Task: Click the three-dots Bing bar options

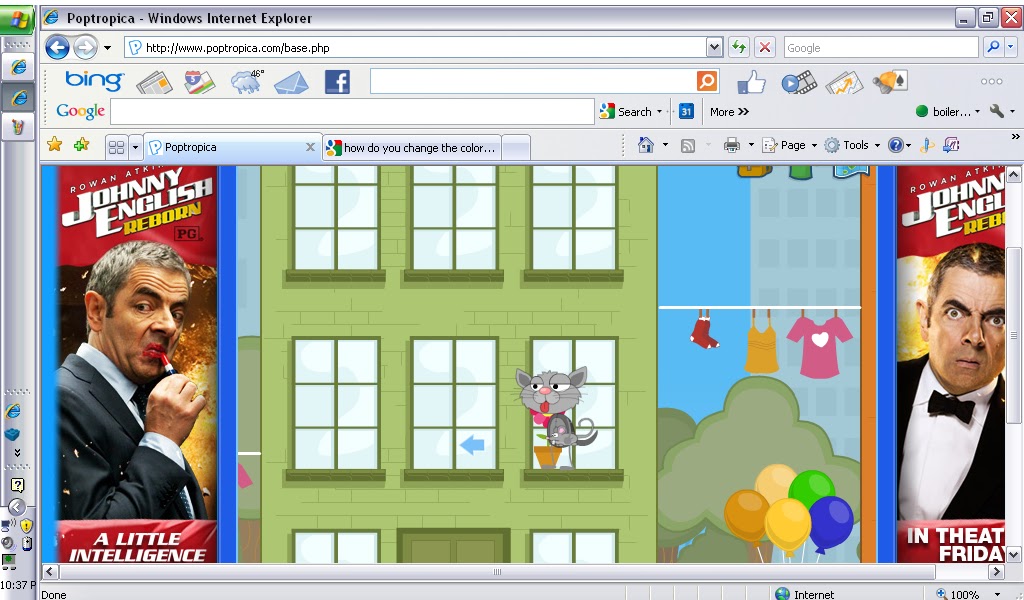Action: click(x=991, y=82)
